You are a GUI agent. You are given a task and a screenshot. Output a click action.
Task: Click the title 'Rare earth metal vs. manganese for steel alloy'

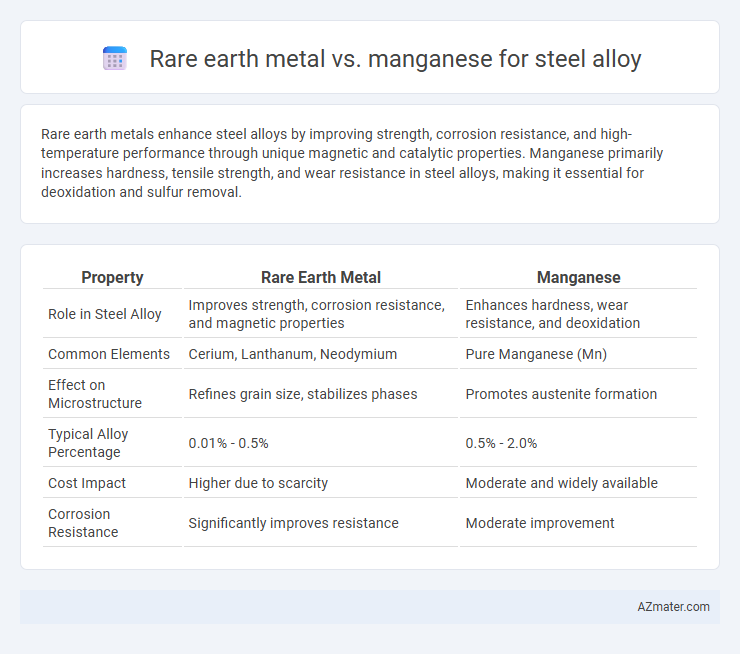point(395,59)
